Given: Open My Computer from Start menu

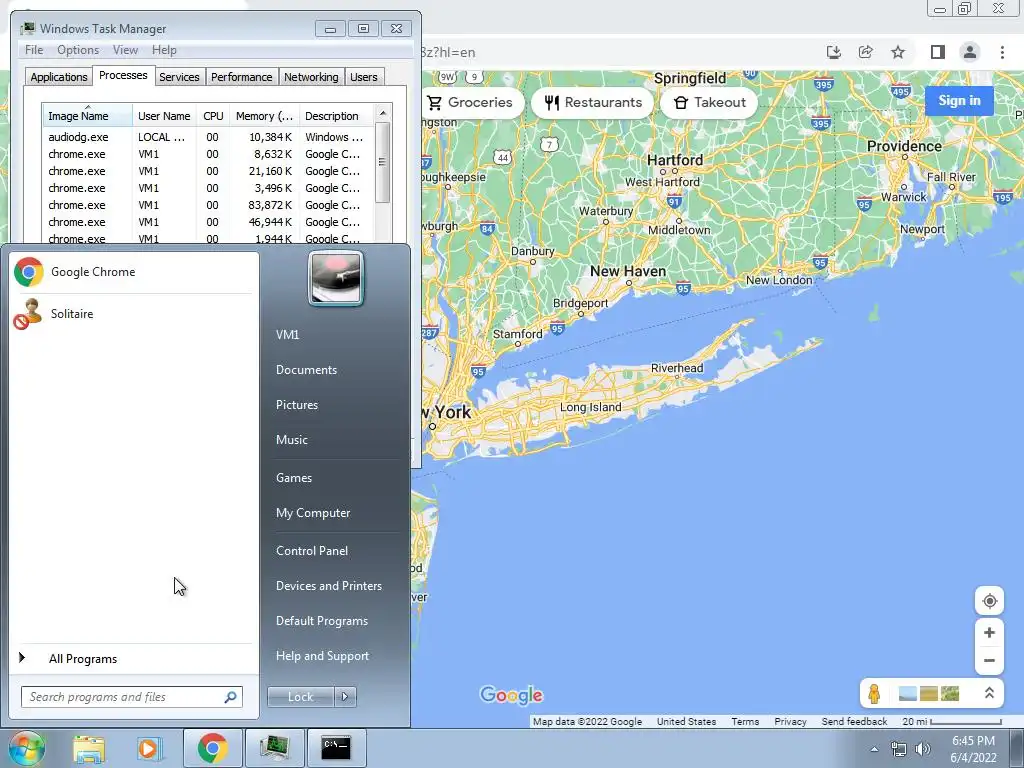Looking at the screenshot, I should click(x=313, y=513).
